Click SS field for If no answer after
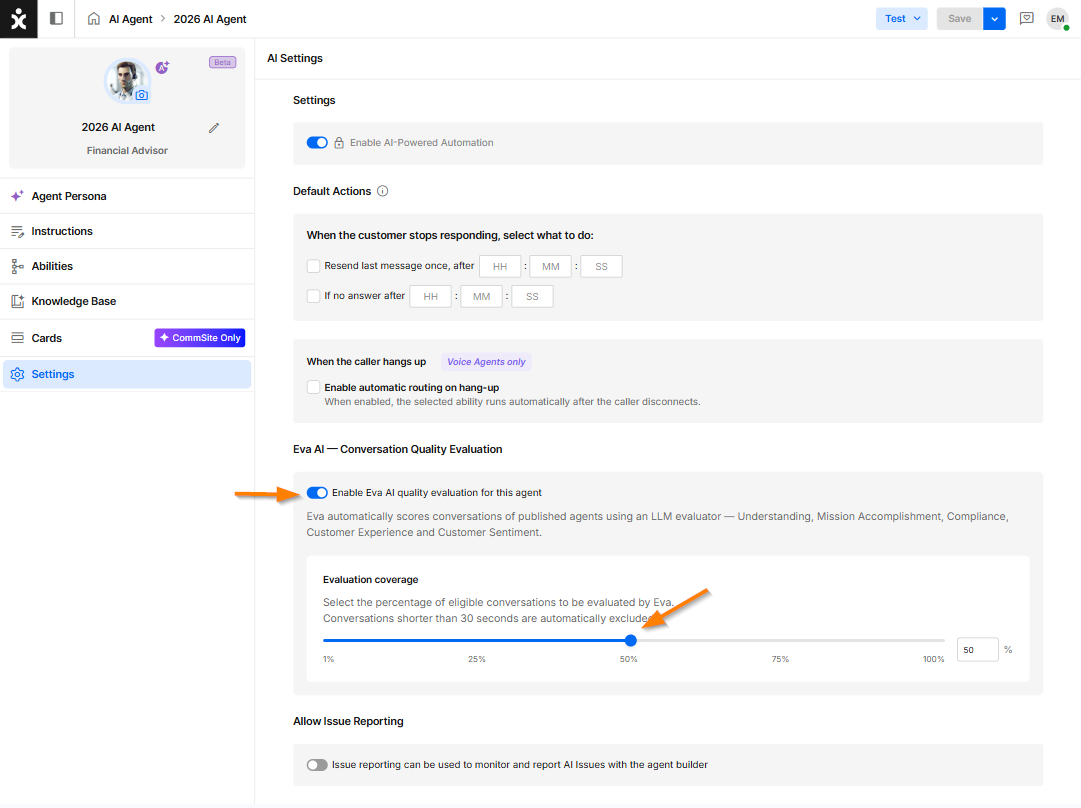Image resolution: width=1081 pixels, height=808 pixels. 532,296
